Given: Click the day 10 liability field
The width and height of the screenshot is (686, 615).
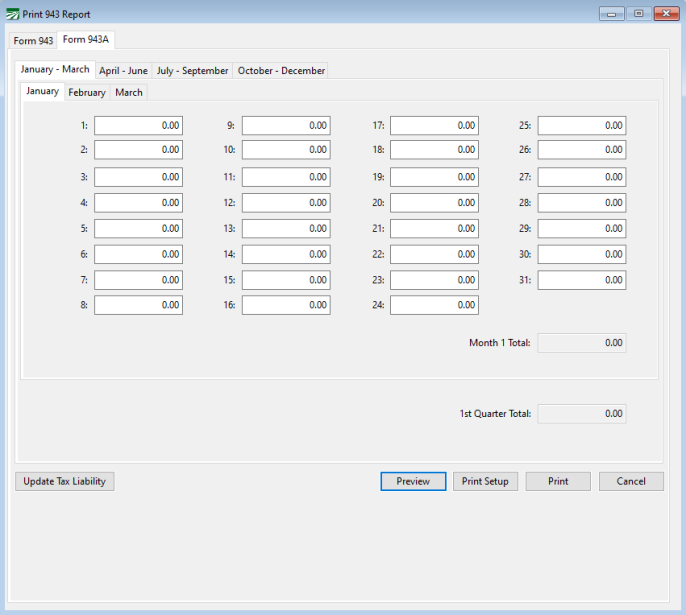Looking at the screenshot, I should (x=286, y=150).
